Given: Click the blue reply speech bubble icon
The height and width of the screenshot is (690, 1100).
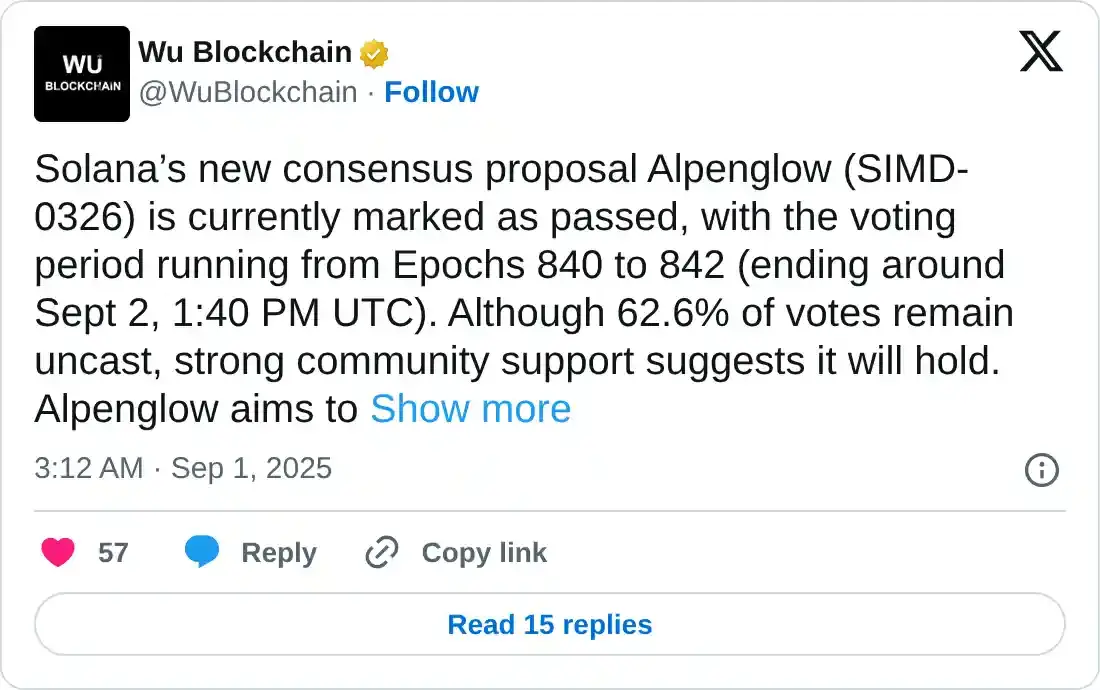Looking at the screenshot, I should coord(202,552).
